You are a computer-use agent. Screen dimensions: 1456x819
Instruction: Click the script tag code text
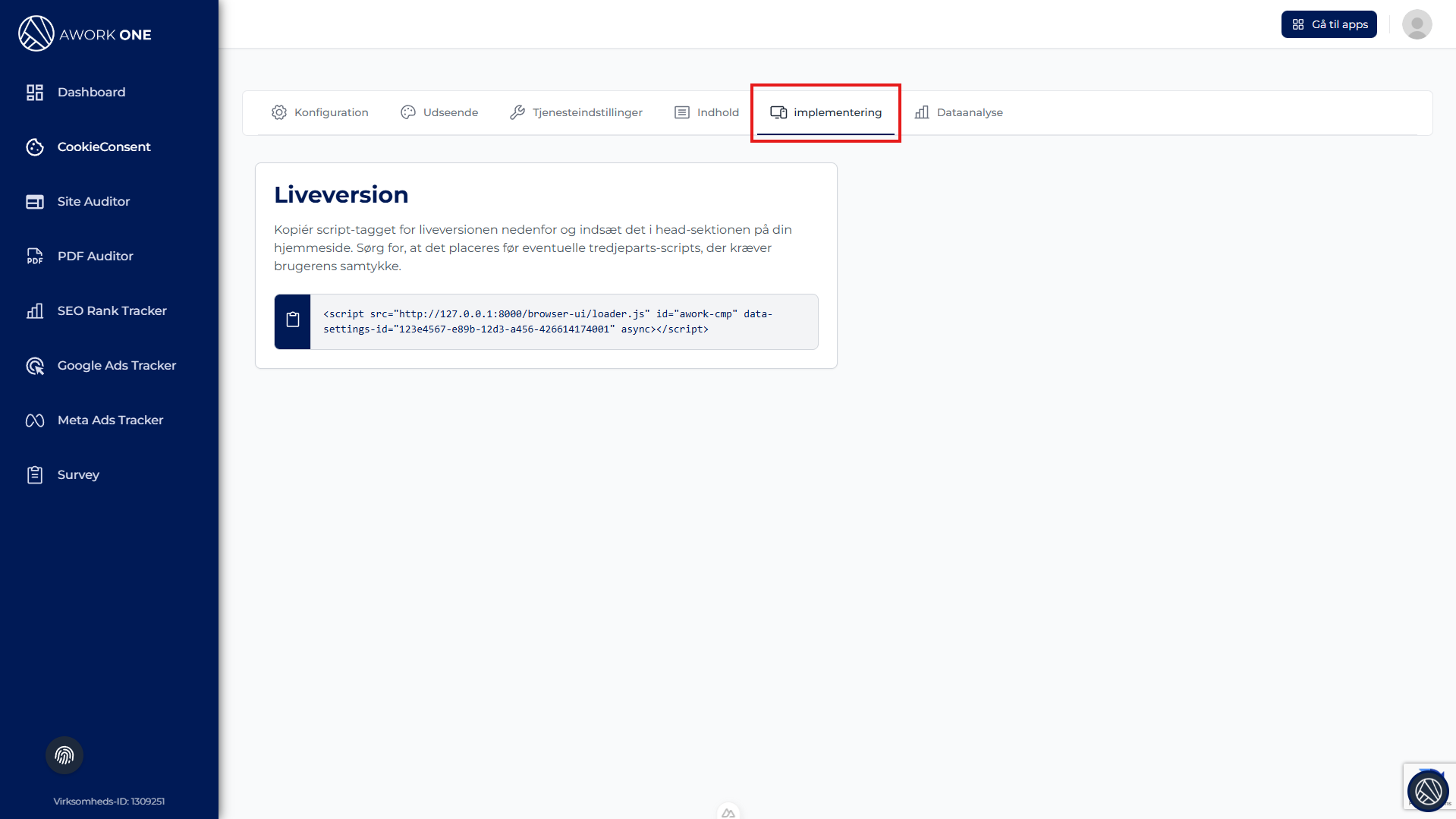(548, 322)
